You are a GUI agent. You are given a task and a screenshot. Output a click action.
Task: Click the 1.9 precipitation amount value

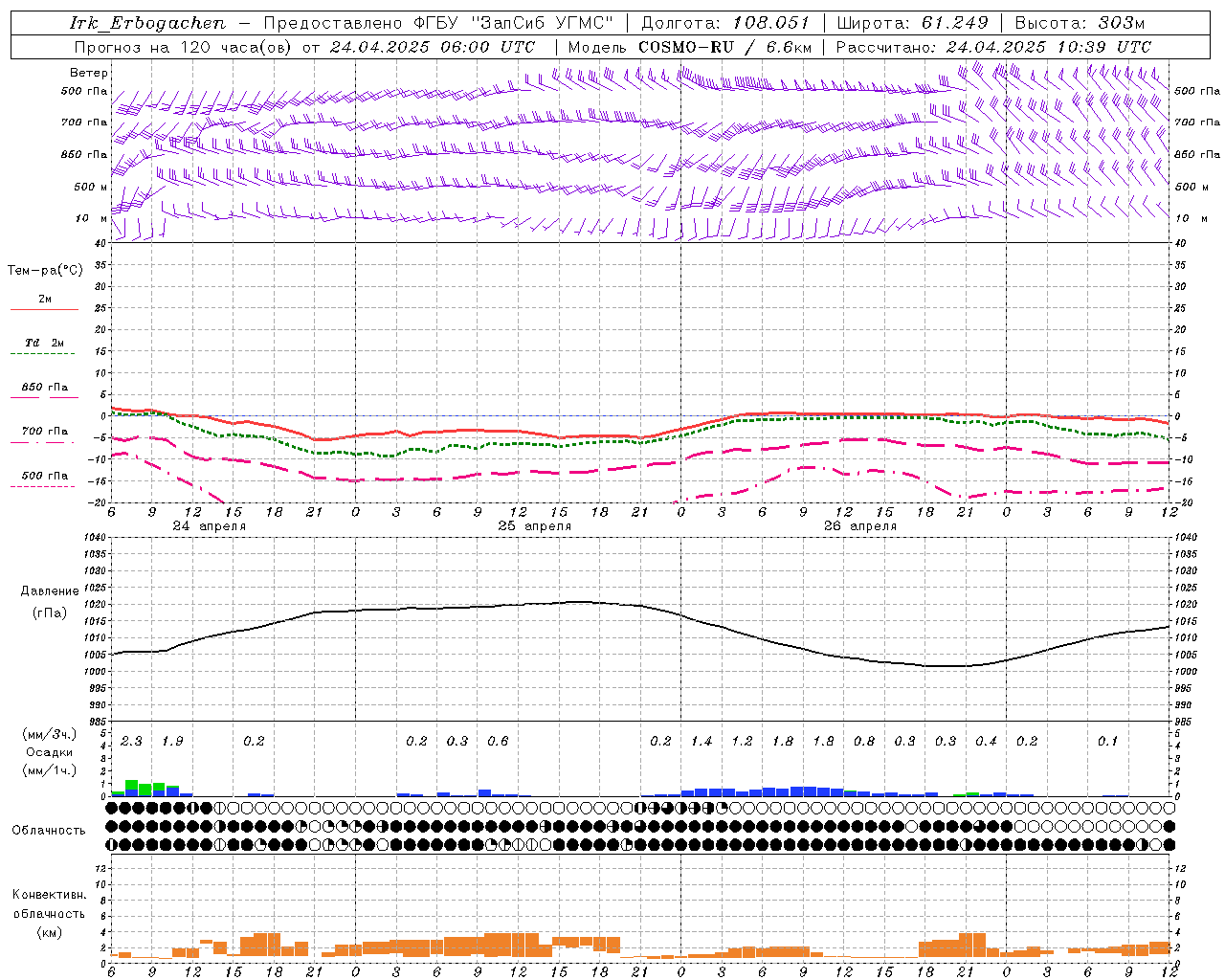click(x=172, y=742)
